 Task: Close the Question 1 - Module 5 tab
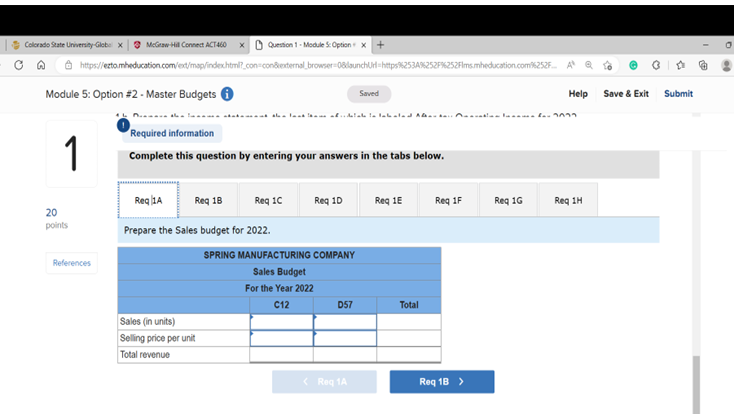[x=363, y=45]
